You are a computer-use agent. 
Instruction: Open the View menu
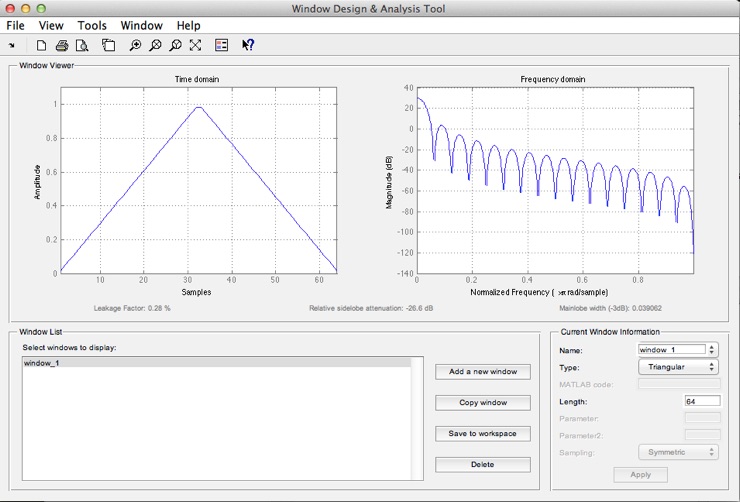51,25
